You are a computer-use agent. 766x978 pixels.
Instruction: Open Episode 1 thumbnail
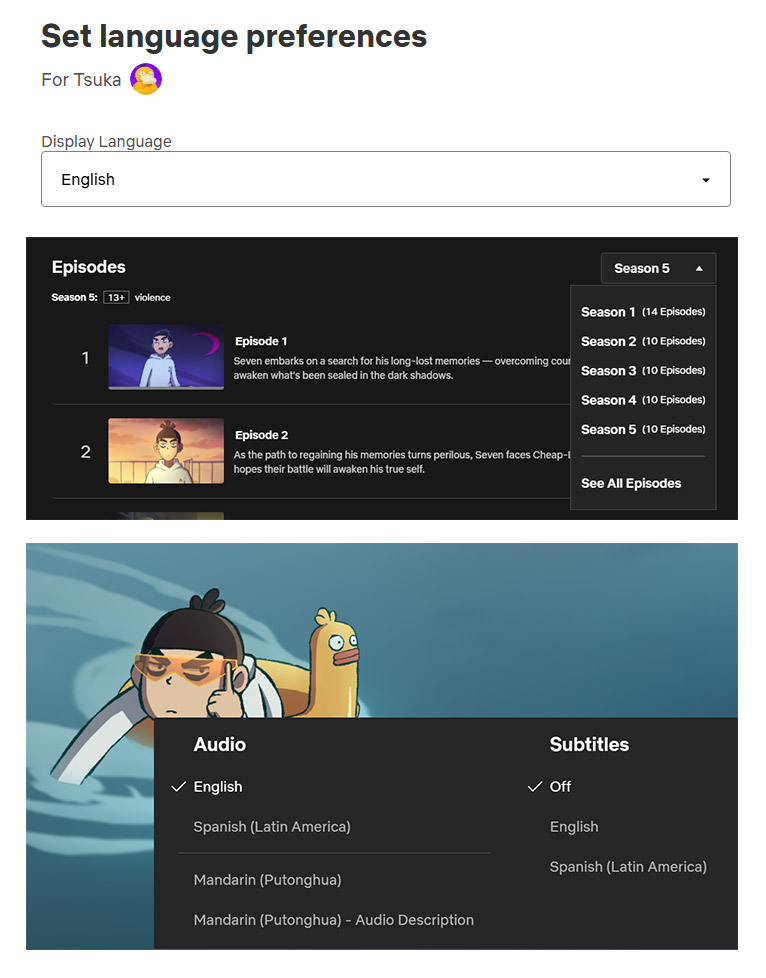tap(166, 357)
